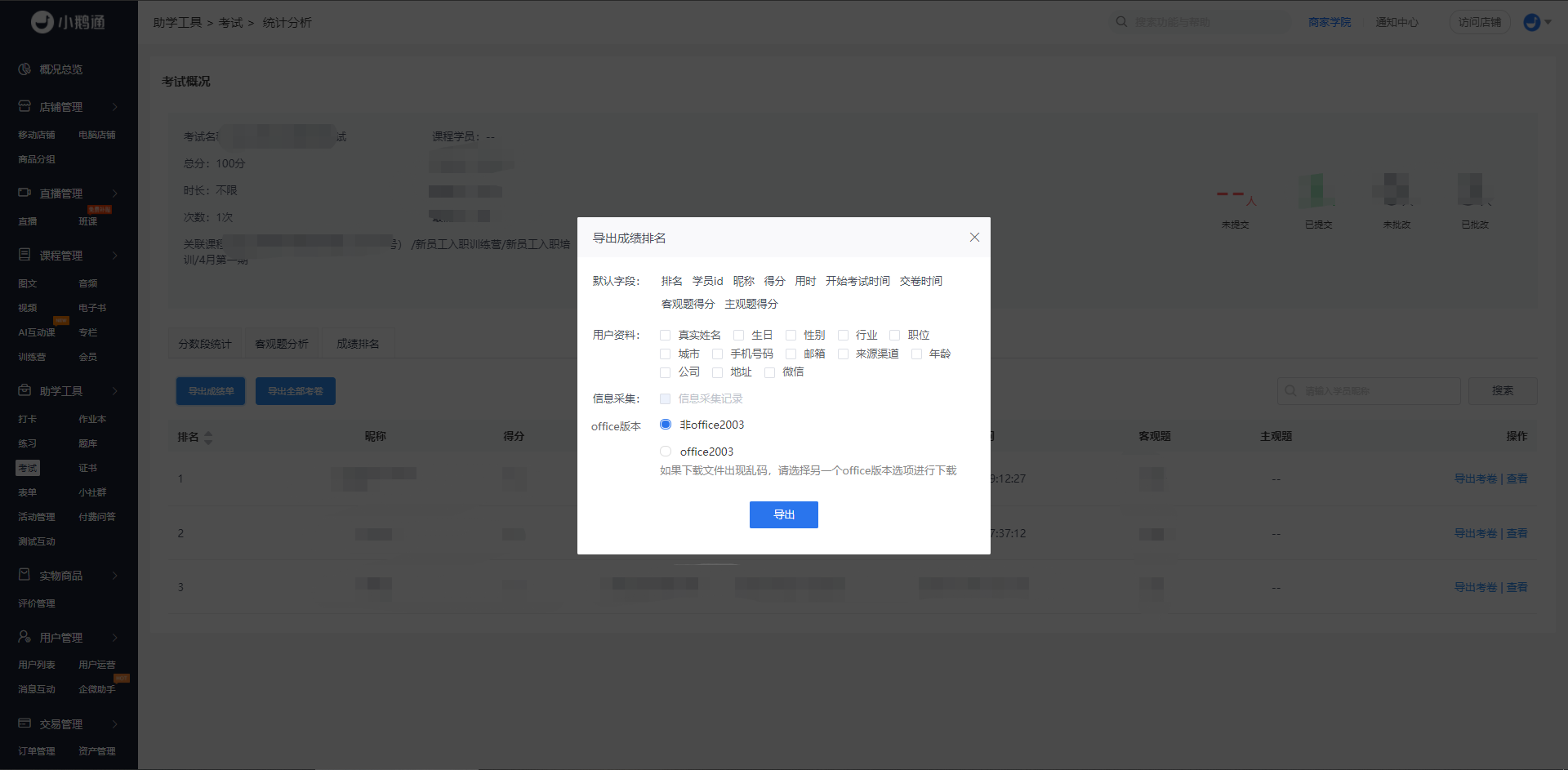Click the 实物商品 sidebar icon
This screenshot has width=1568, height=770.
coord(24,575)
